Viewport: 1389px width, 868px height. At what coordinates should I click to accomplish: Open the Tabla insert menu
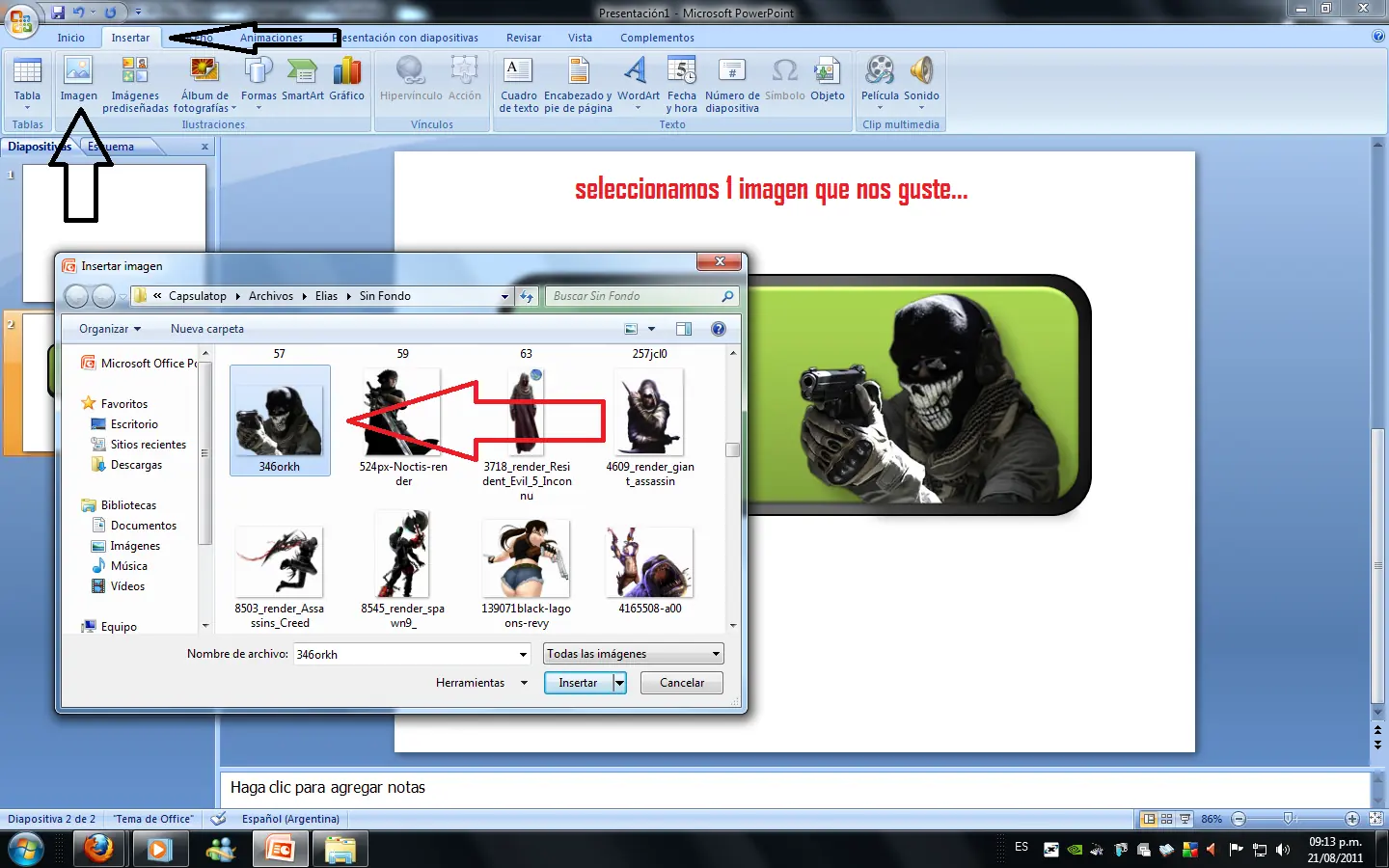27,82
